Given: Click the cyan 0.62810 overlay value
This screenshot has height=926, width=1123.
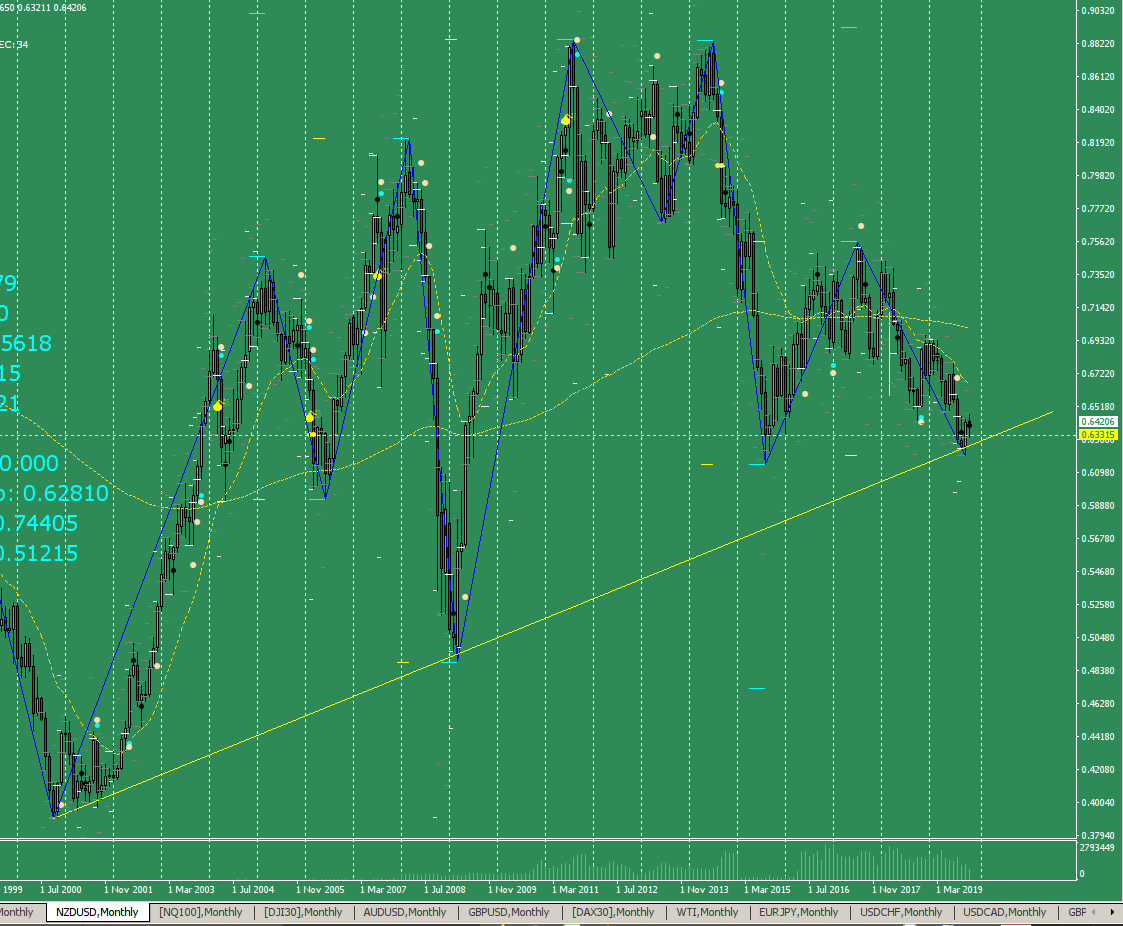Looking at the screenshot, I should coord(66,493).
